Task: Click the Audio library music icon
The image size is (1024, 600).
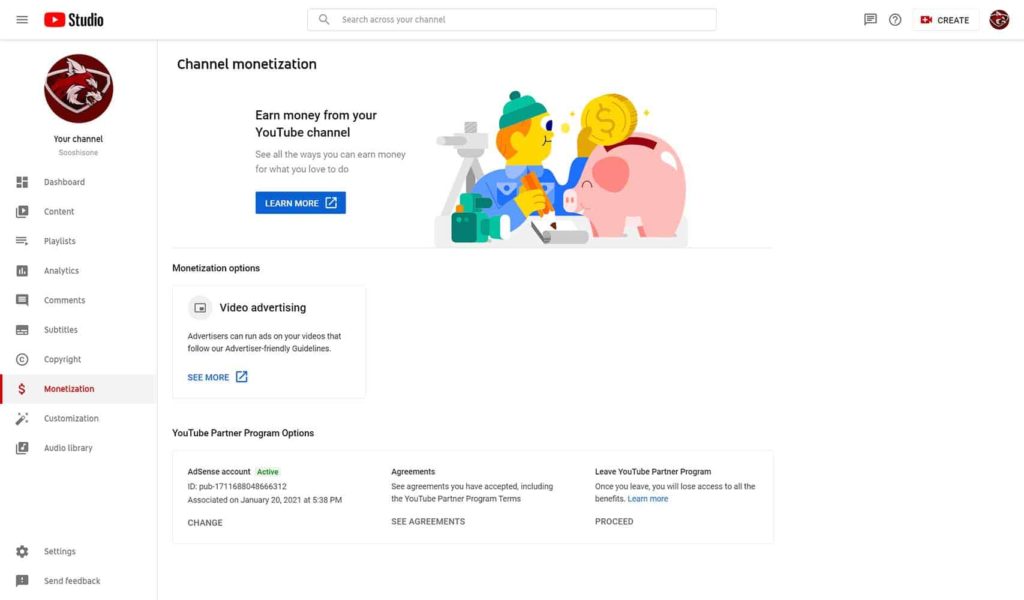Action: click(22, 448)
